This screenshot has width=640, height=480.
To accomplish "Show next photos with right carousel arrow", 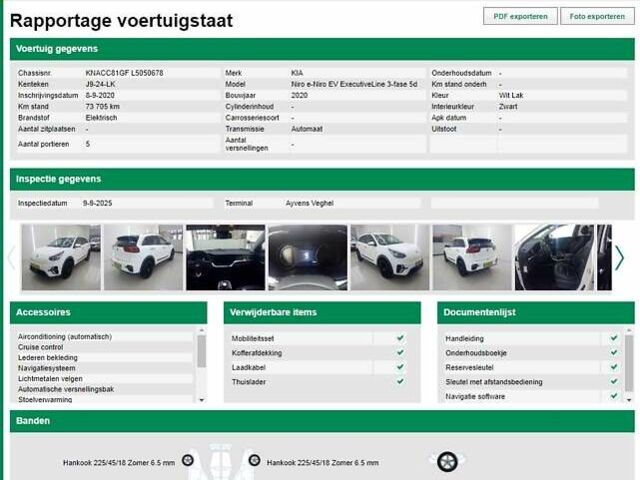I will click(x=619, y=257).
